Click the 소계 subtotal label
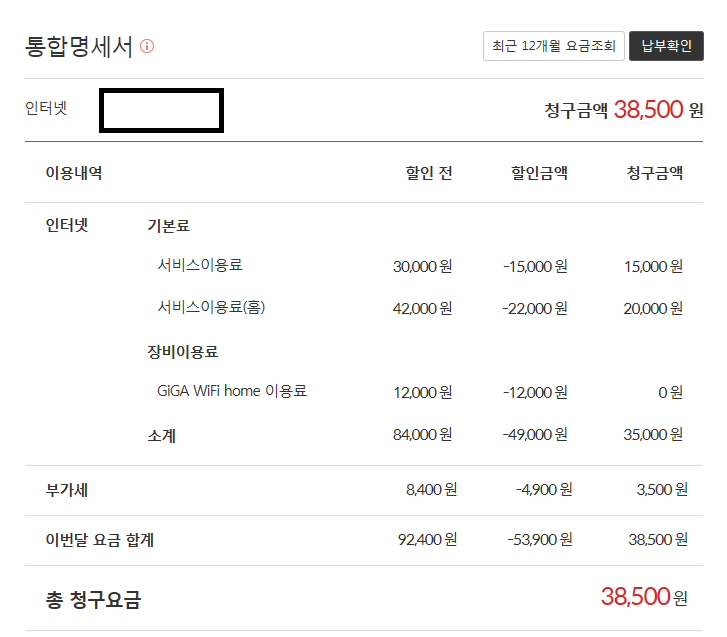The image size is (727, 637). tap(162, 435)
